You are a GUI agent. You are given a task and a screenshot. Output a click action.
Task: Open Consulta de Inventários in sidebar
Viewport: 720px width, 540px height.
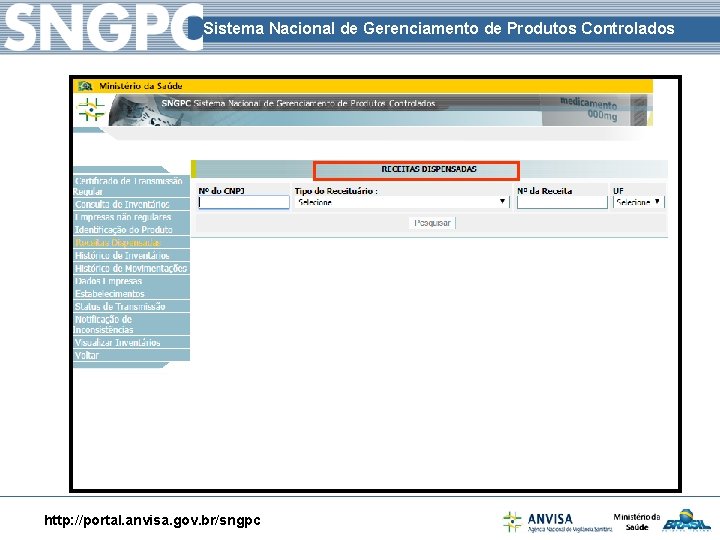coord(131,204)
